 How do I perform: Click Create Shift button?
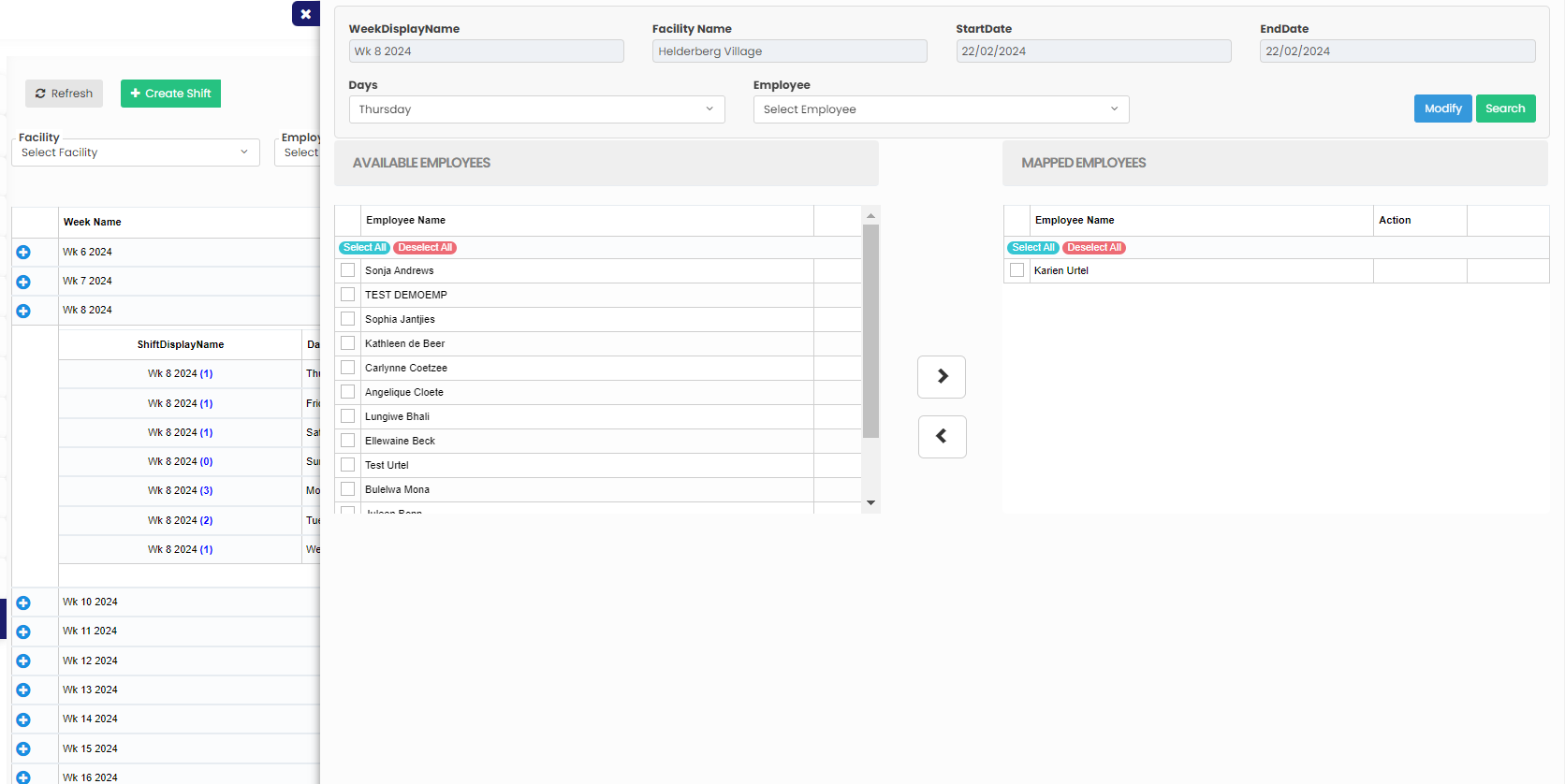pyautogui.click(x=170, y=94)
